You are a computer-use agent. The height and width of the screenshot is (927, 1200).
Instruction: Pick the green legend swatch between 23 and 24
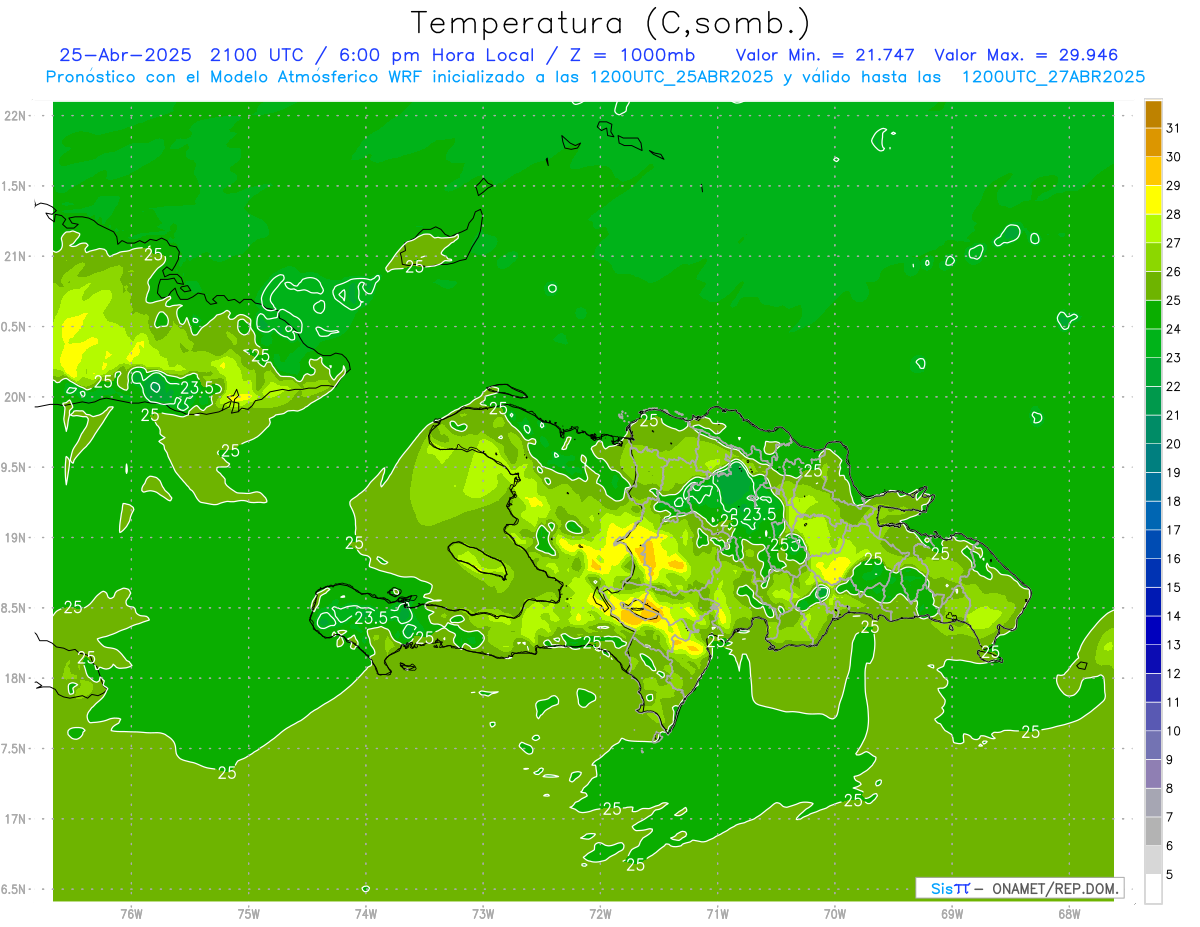coord(1153,344)
